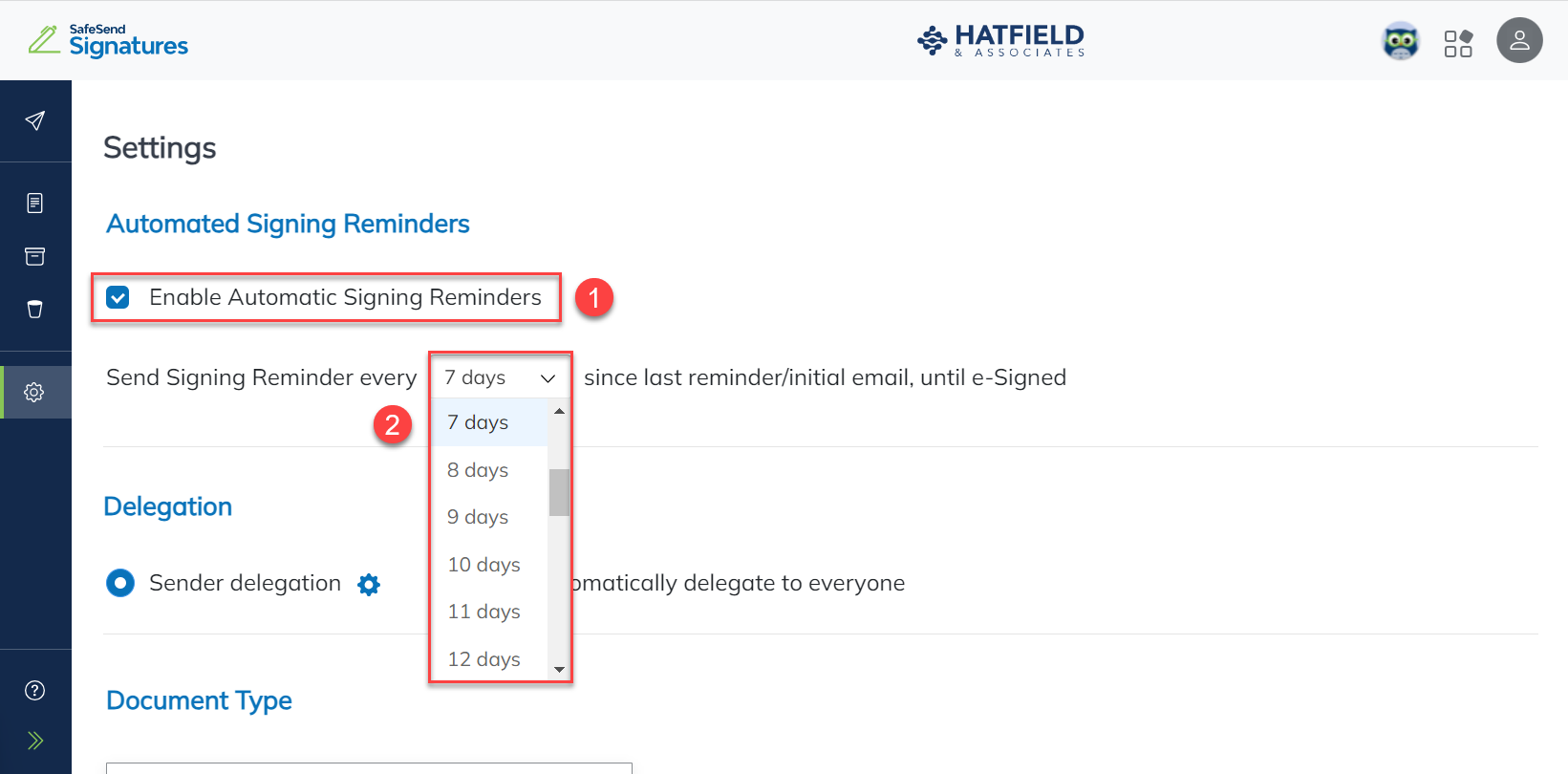This screenshot has width=1568, height=774.
Task: Click the owl avatar in the header
Action: (x=1400, y=41)
